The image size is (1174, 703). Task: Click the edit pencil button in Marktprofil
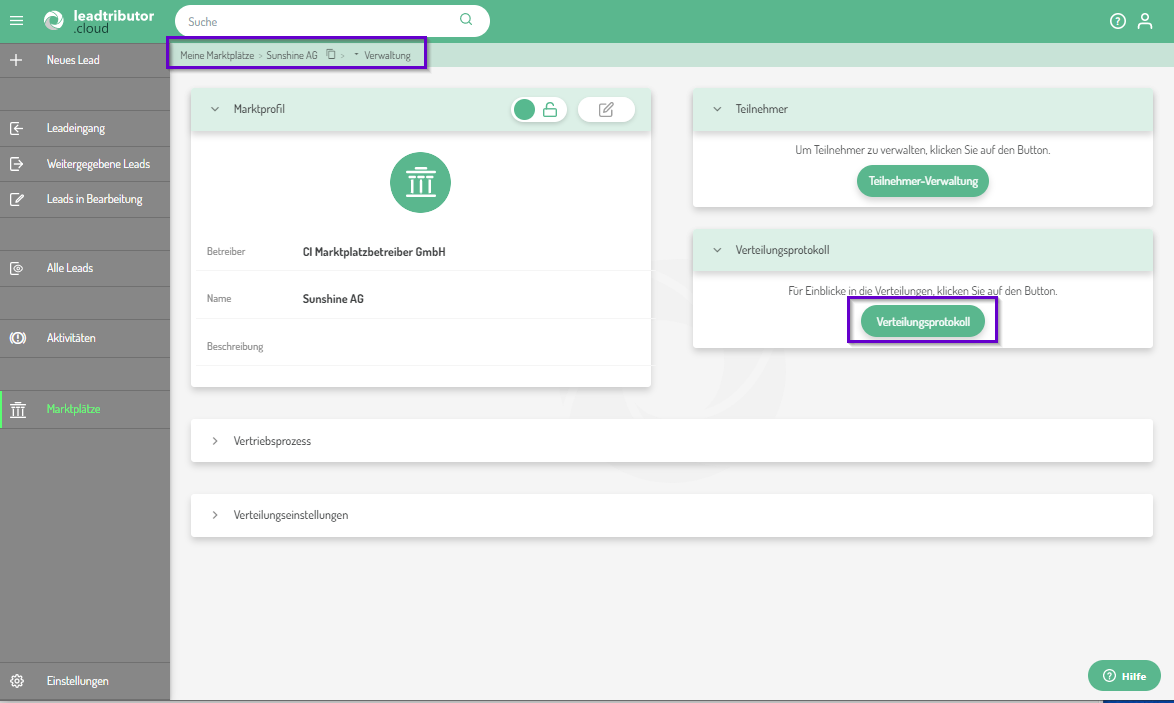click(606, 110)
